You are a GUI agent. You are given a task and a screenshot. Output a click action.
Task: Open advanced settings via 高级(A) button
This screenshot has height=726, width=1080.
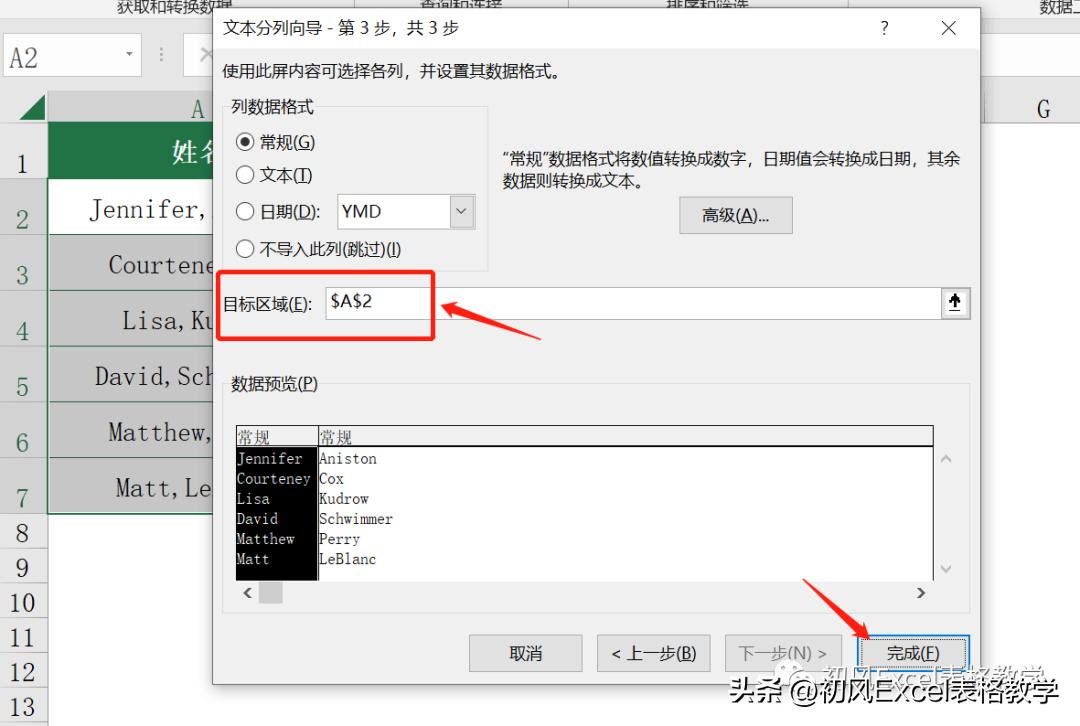pos(736,215)
